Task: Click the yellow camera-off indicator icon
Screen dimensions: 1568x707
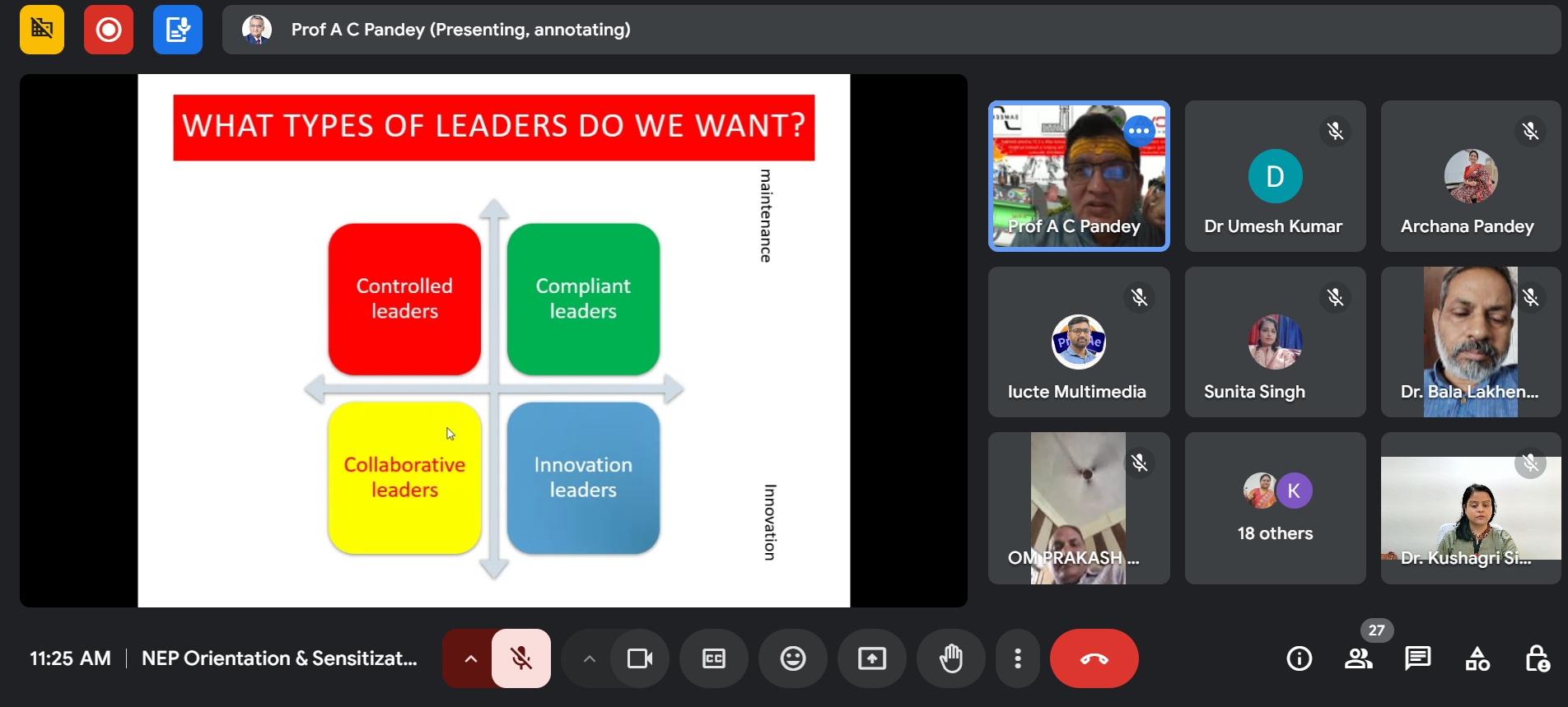Action: pos(42,30)
